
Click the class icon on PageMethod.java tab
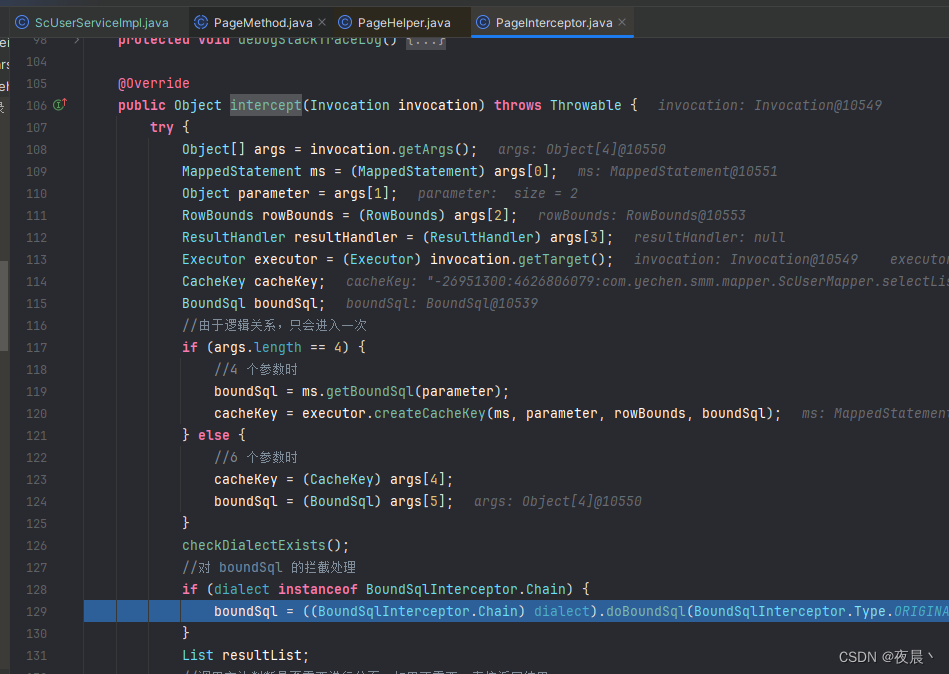pos(201,22)
